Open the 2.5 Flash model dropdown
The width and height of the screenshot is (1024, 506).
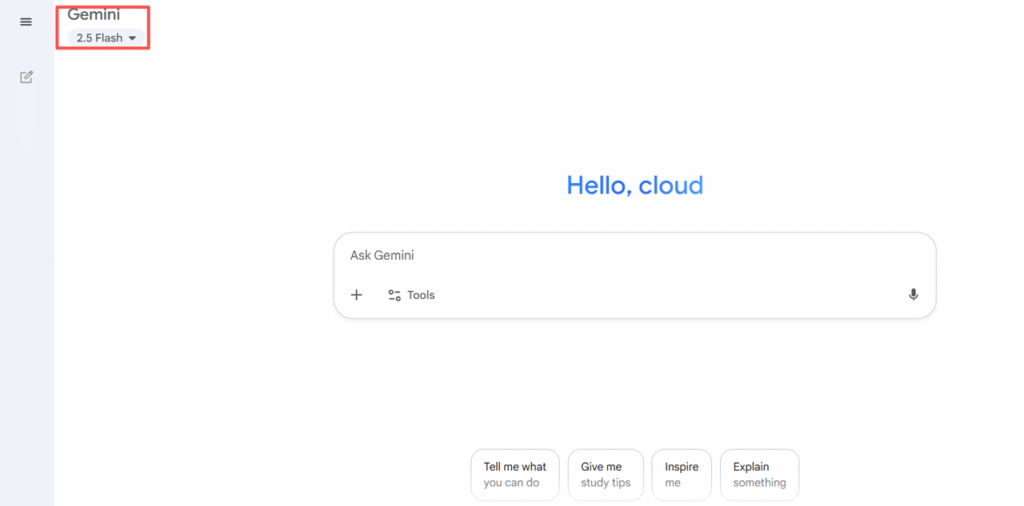pos(106,38)
